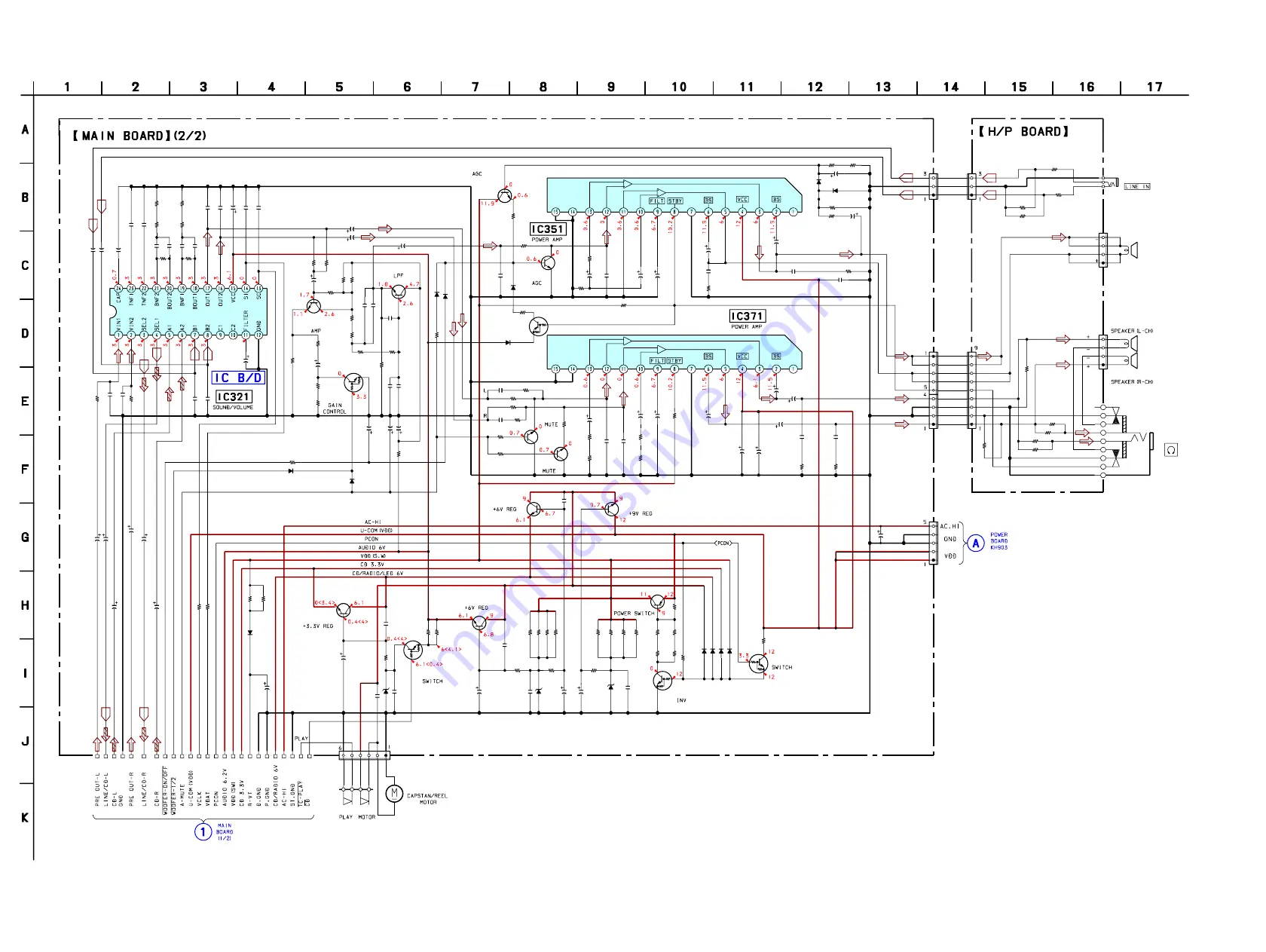This screenshot has width=1266, height=952.
Task: Click the blue circled A connector marker
Action: tap(976, 543)
